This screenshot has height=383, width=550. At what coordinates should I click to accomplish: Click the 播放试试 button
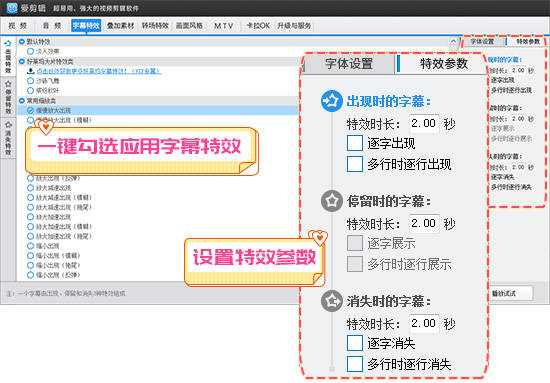click(511, 293)
